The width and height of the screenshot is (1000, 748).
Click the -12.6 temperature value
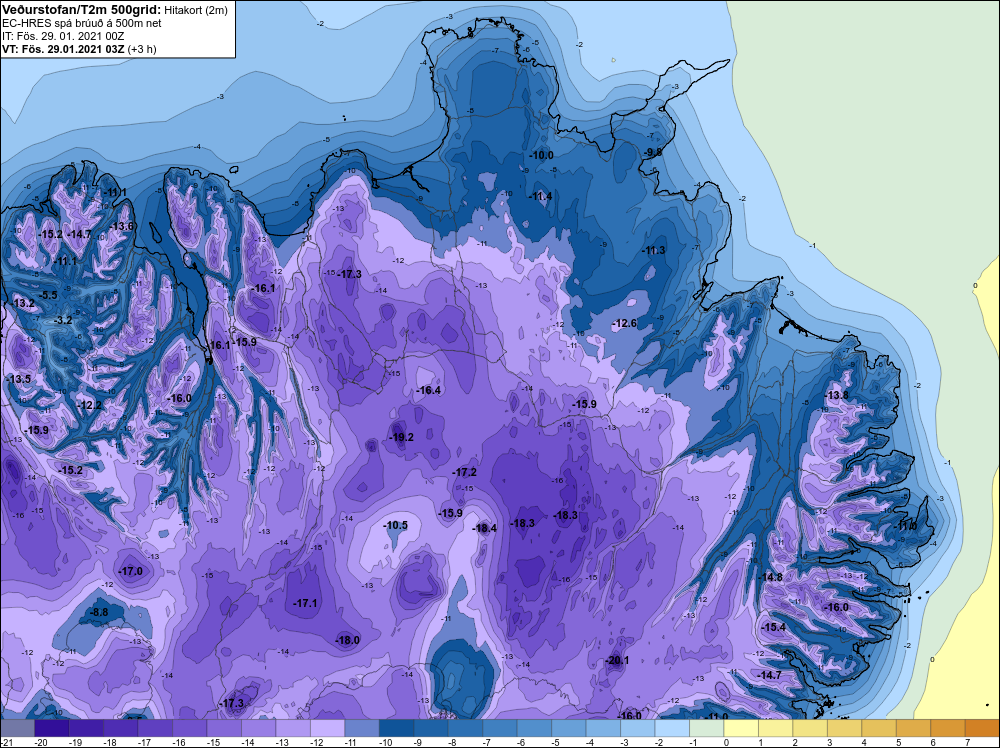624,323
